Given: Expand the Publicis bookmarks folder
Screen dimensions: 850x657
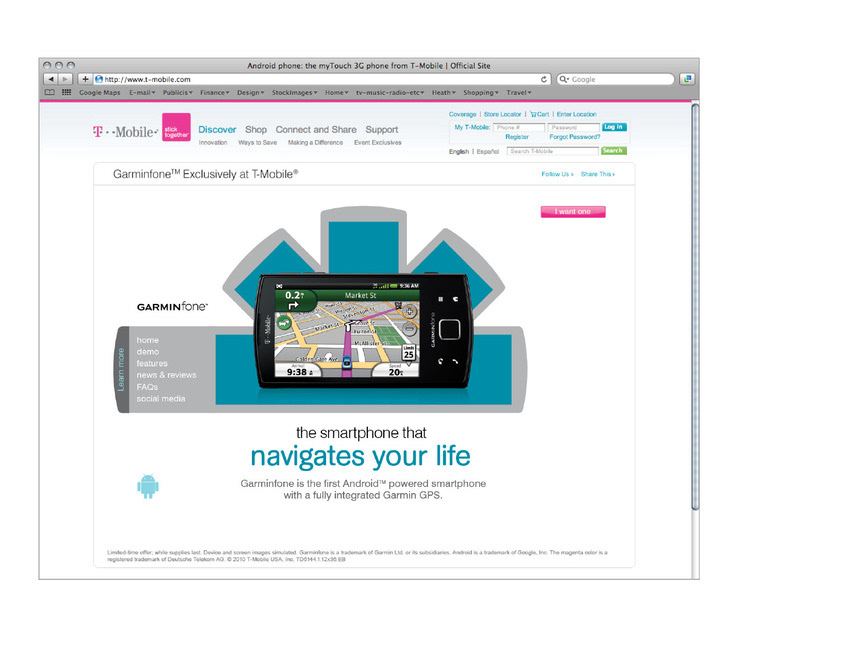Looking at the screenshot, I should (x=178, y=93).
